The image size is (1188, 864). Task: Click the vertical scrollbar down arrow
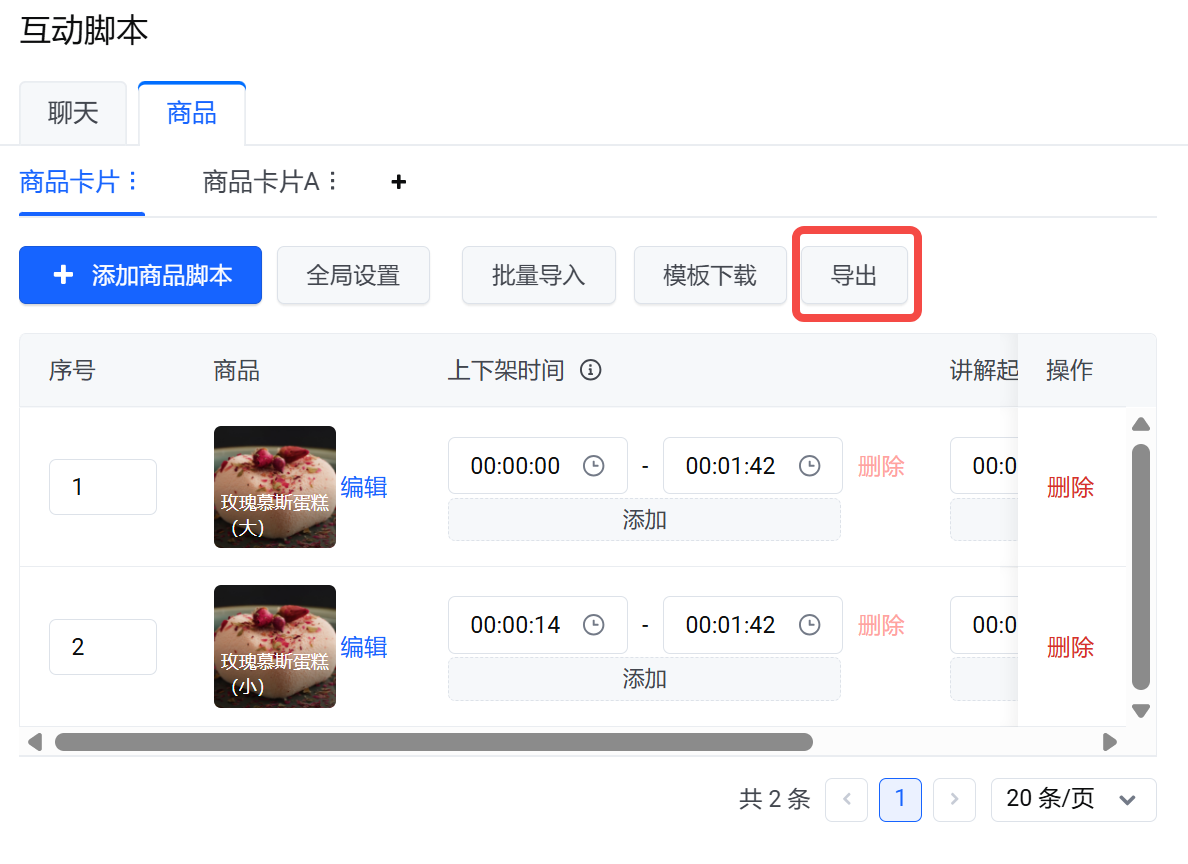[x=1141, y=710]
